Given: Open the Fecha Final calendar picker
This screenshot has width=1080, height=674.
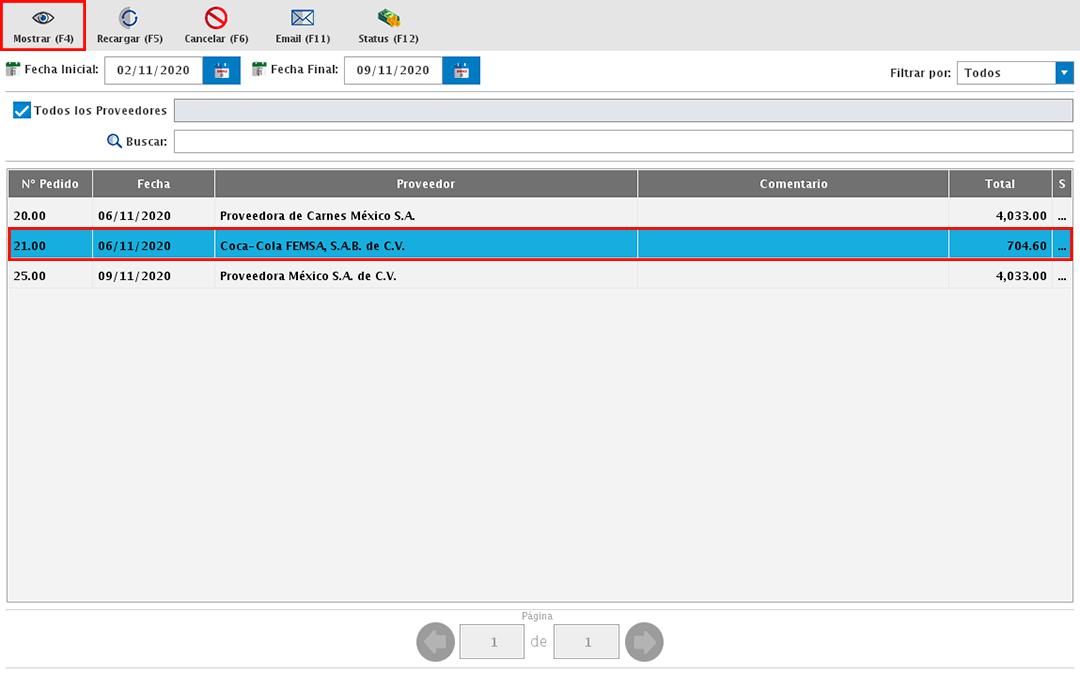Looking at the screenshot, I should [x=461, y=71].
